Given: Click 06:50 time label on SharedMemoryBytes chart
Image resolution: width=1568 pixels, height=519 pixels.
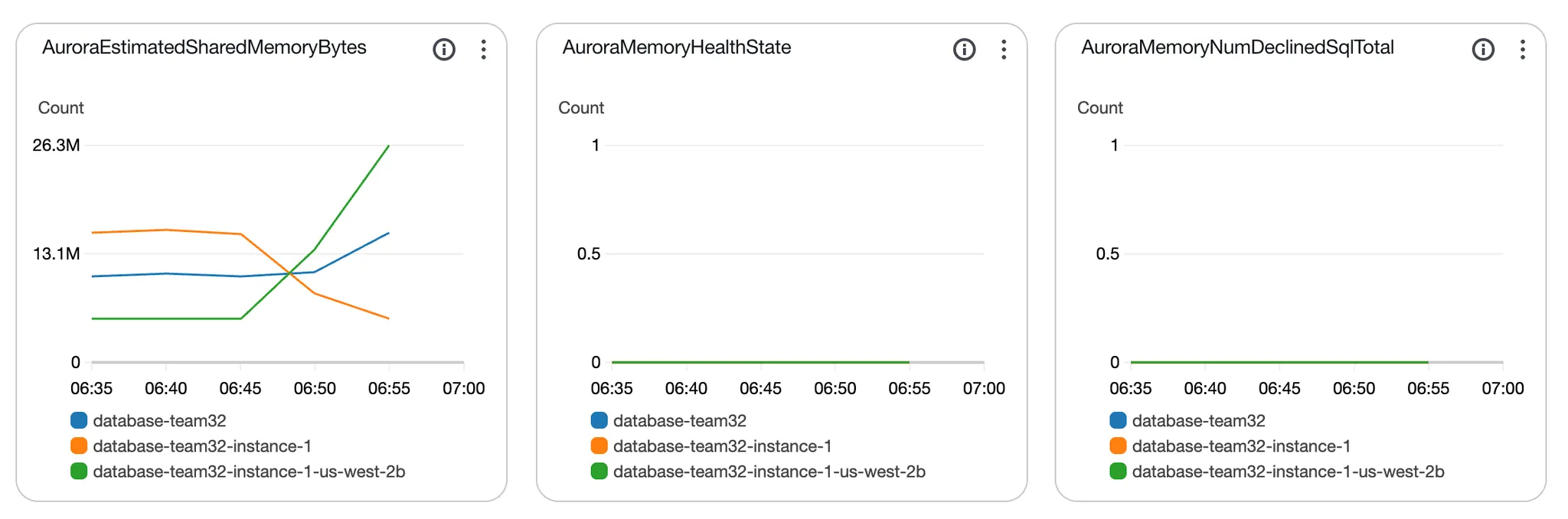Looking at the screenshot, I should [315, 388].
